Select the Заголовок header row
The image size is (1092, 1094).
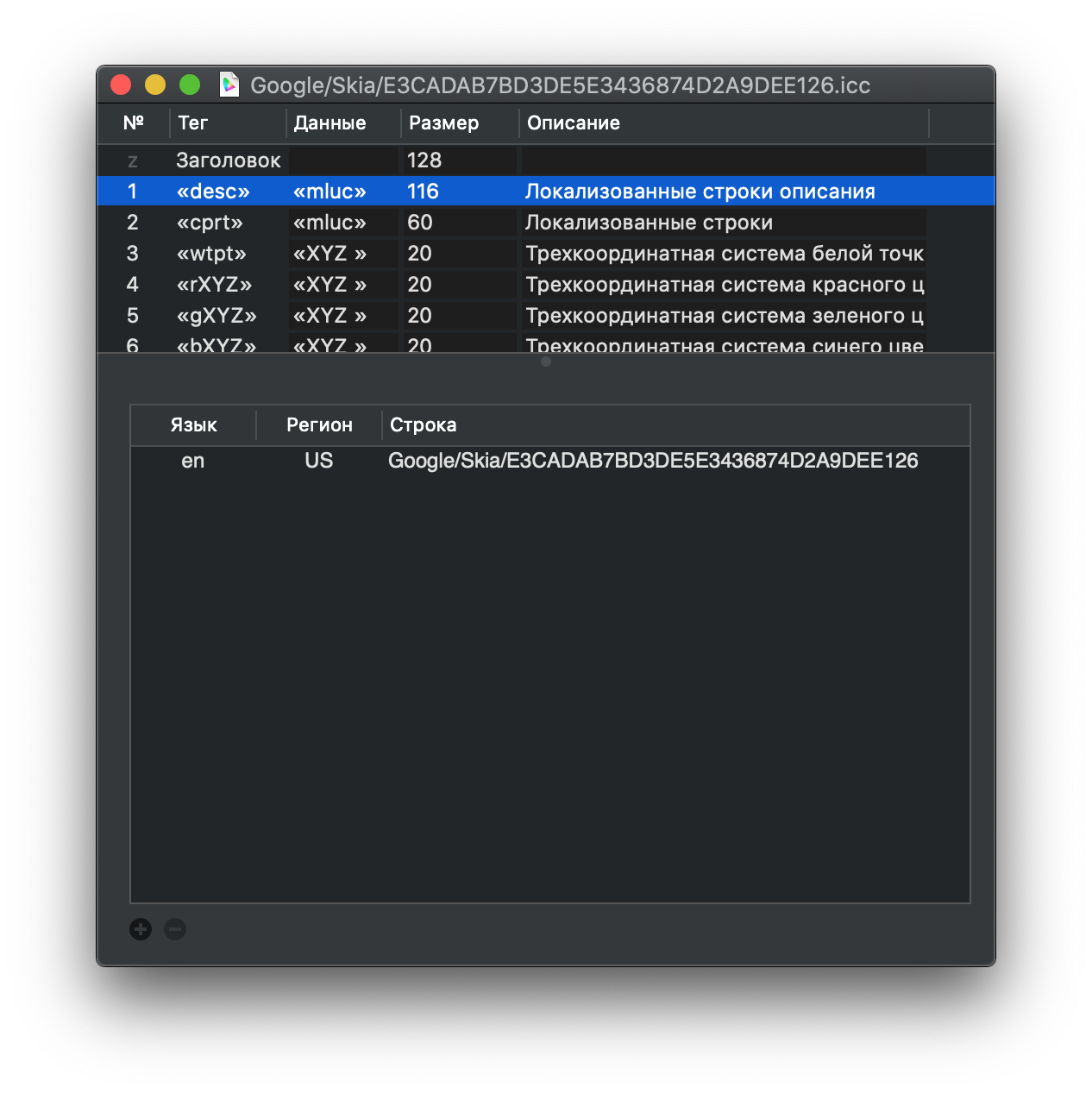(546, 160)
